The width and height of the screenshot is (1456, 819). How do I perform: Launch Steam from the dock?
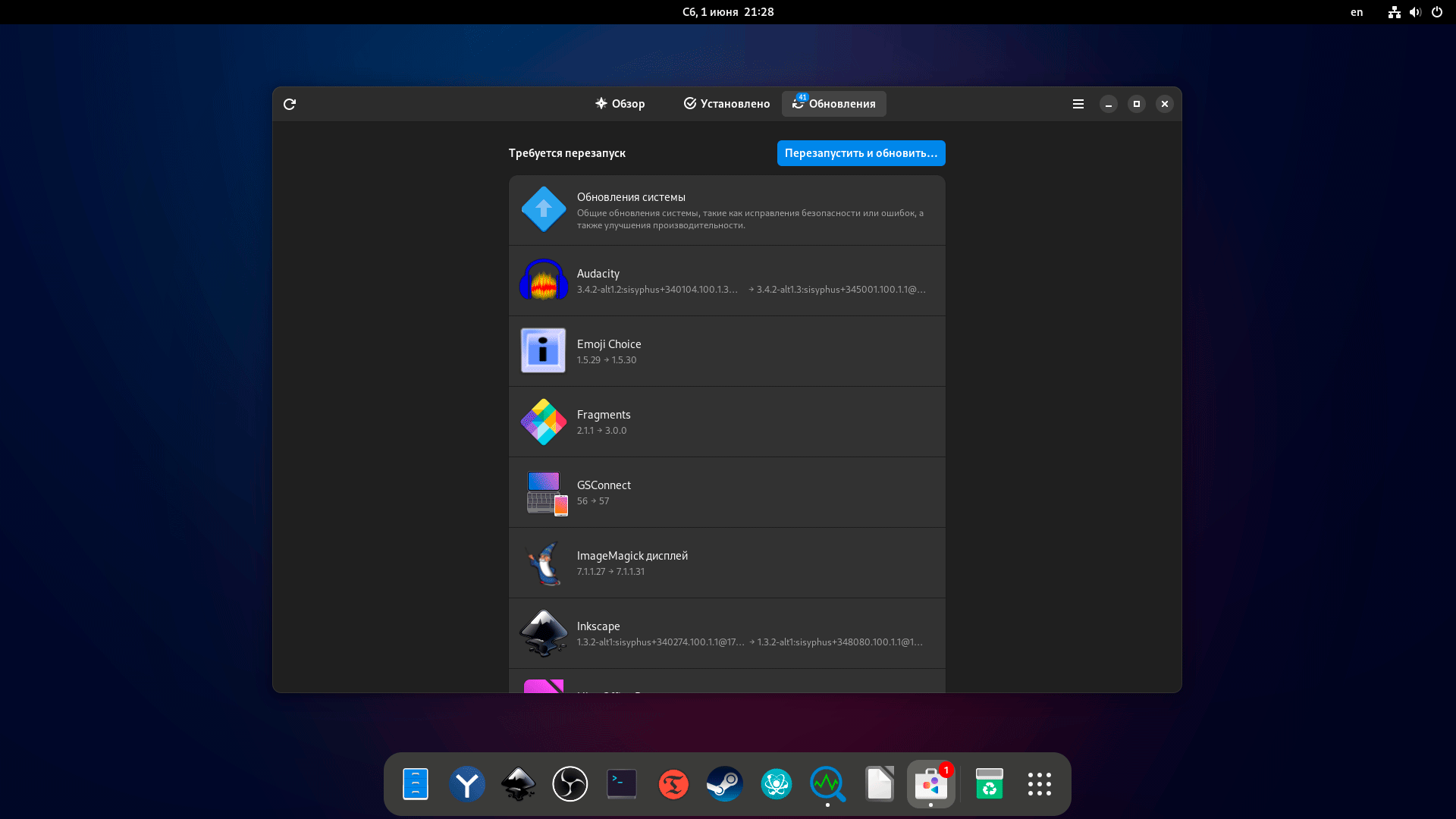724,784
